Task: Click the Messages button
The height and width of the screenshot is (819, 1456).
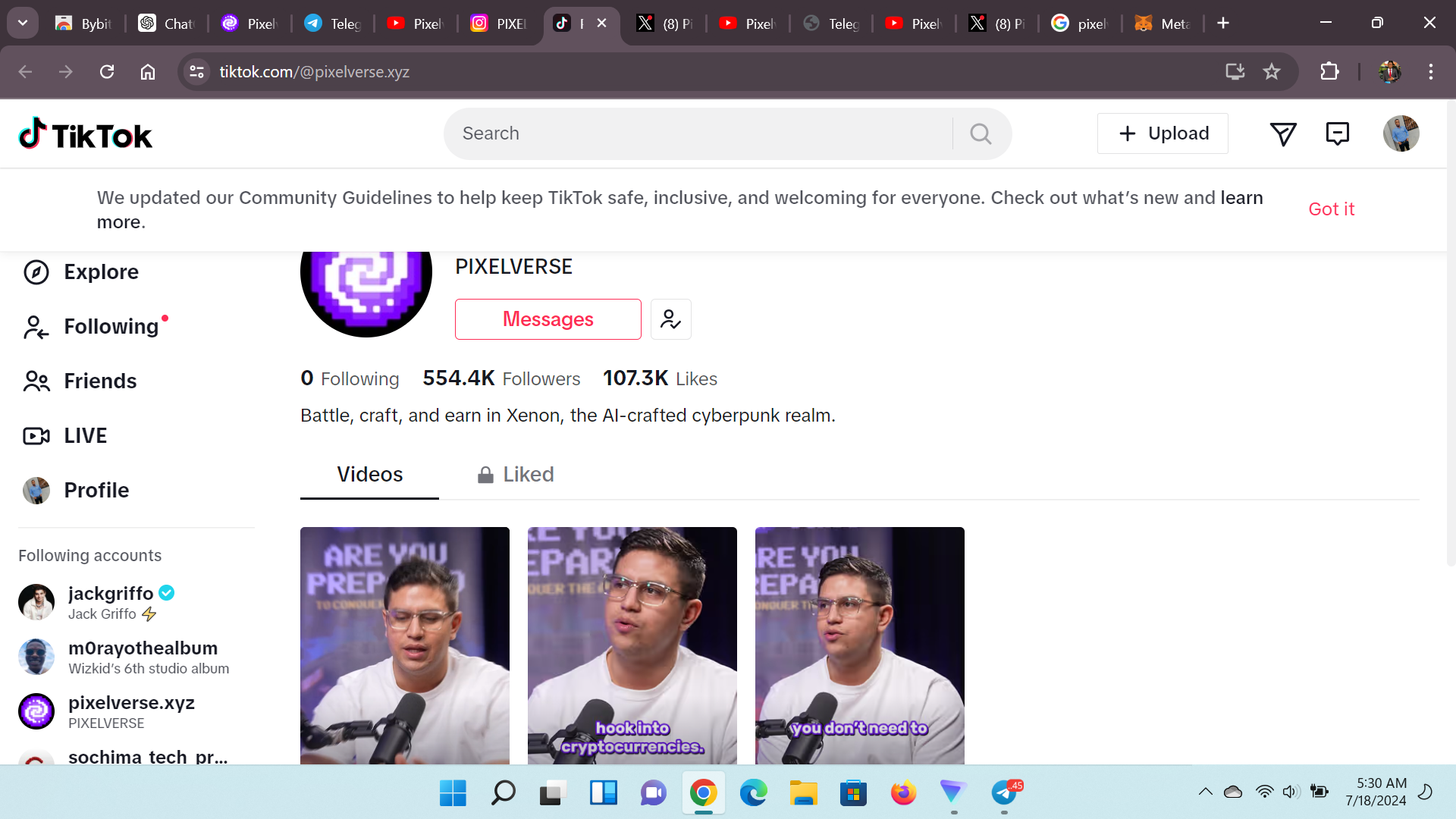Action: [548, 319]
